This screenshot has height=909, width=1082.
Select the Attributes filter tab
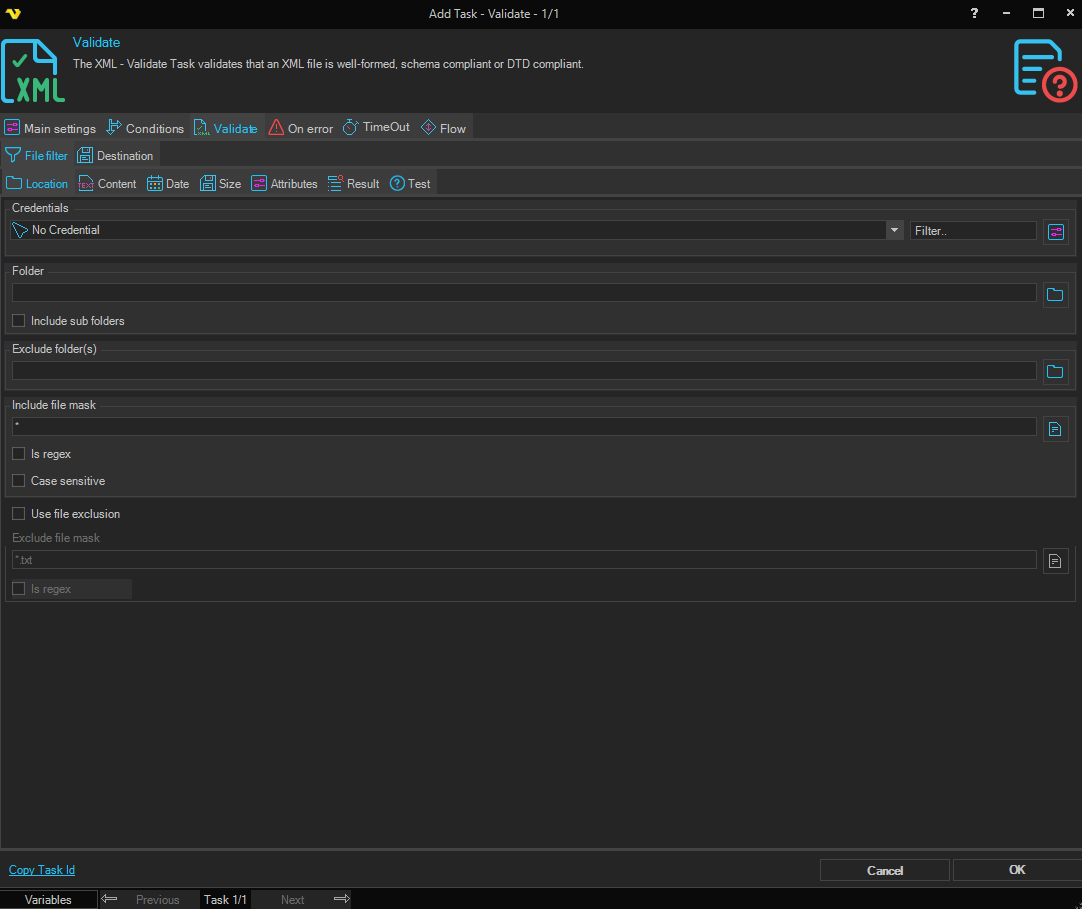[x=284, y=184]
